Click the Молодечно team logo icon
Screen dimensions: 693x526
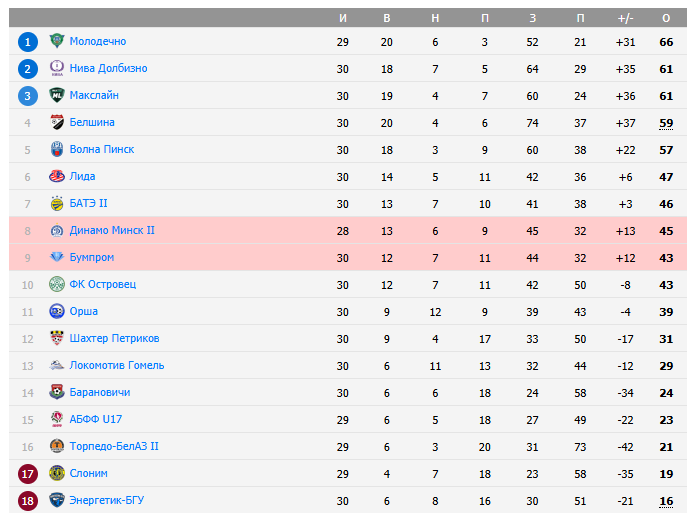coord(57,41)
